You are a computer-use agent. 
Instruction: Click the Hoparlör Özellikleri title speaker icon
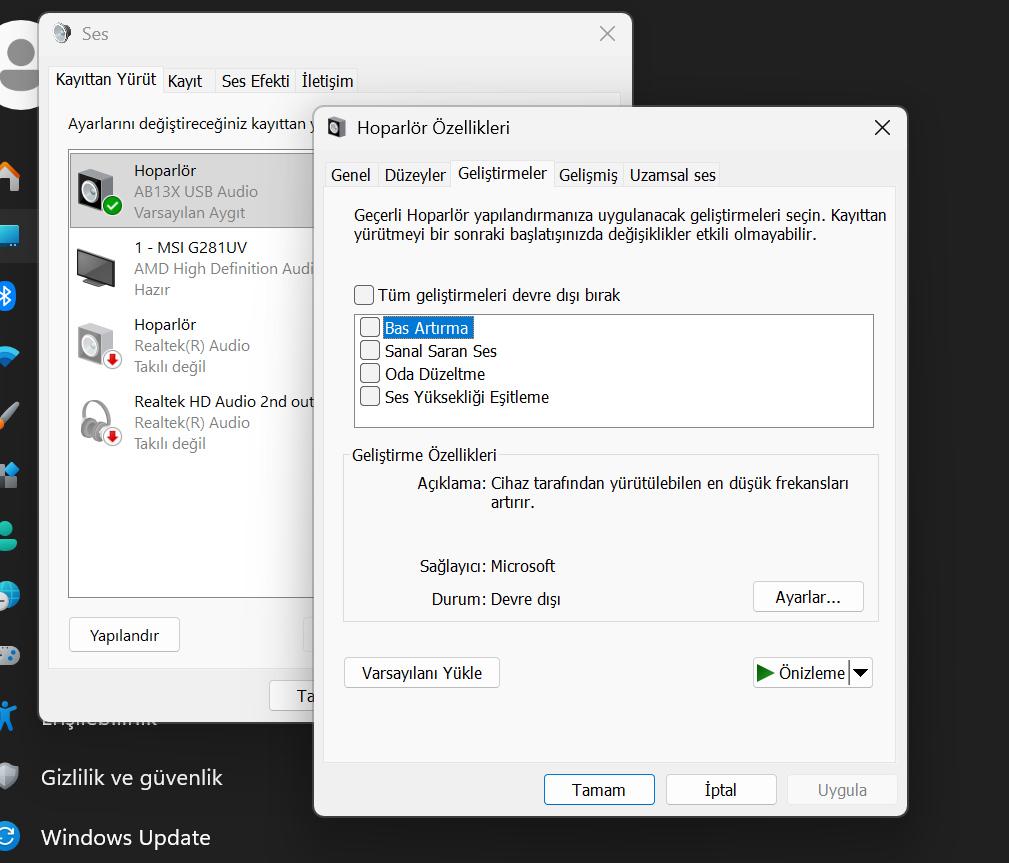337,127
